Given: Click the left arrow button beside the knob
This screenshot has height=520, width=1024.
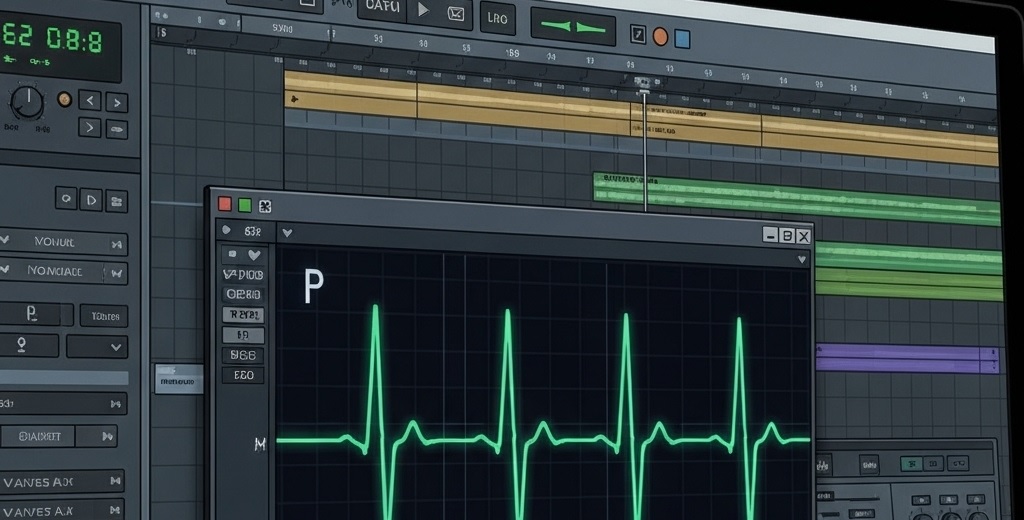Looking at the screenshot, I should [x=90, y=100].
